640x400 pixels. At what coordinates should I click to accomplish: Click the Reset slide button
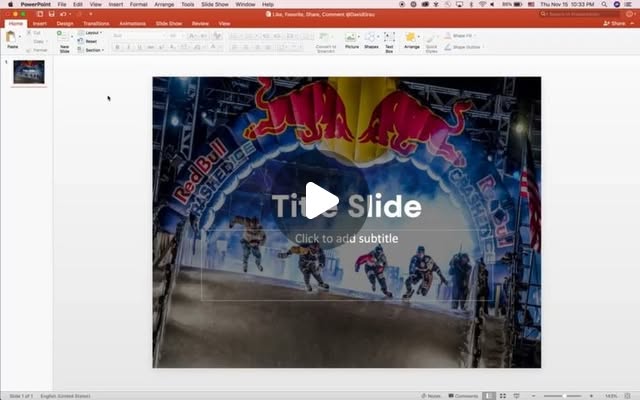(88, 41)
